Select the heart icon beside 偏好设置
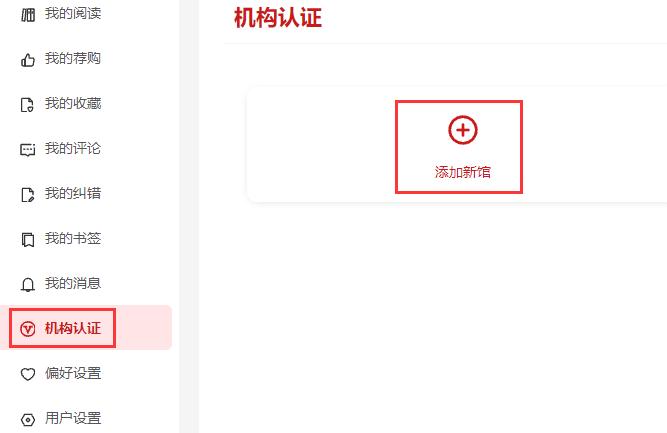667x433 pixels. (28, 374)
